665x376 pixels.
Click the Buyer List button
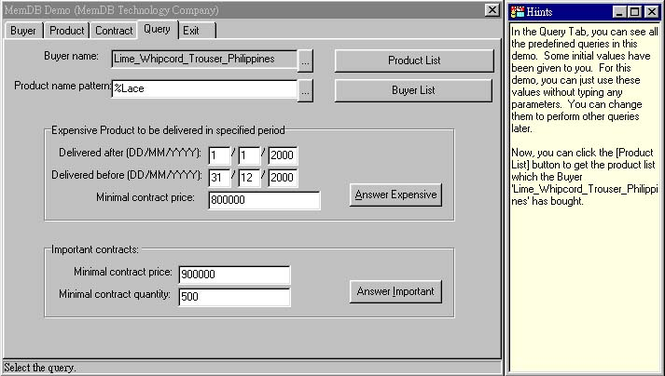(x=414, y=90)
